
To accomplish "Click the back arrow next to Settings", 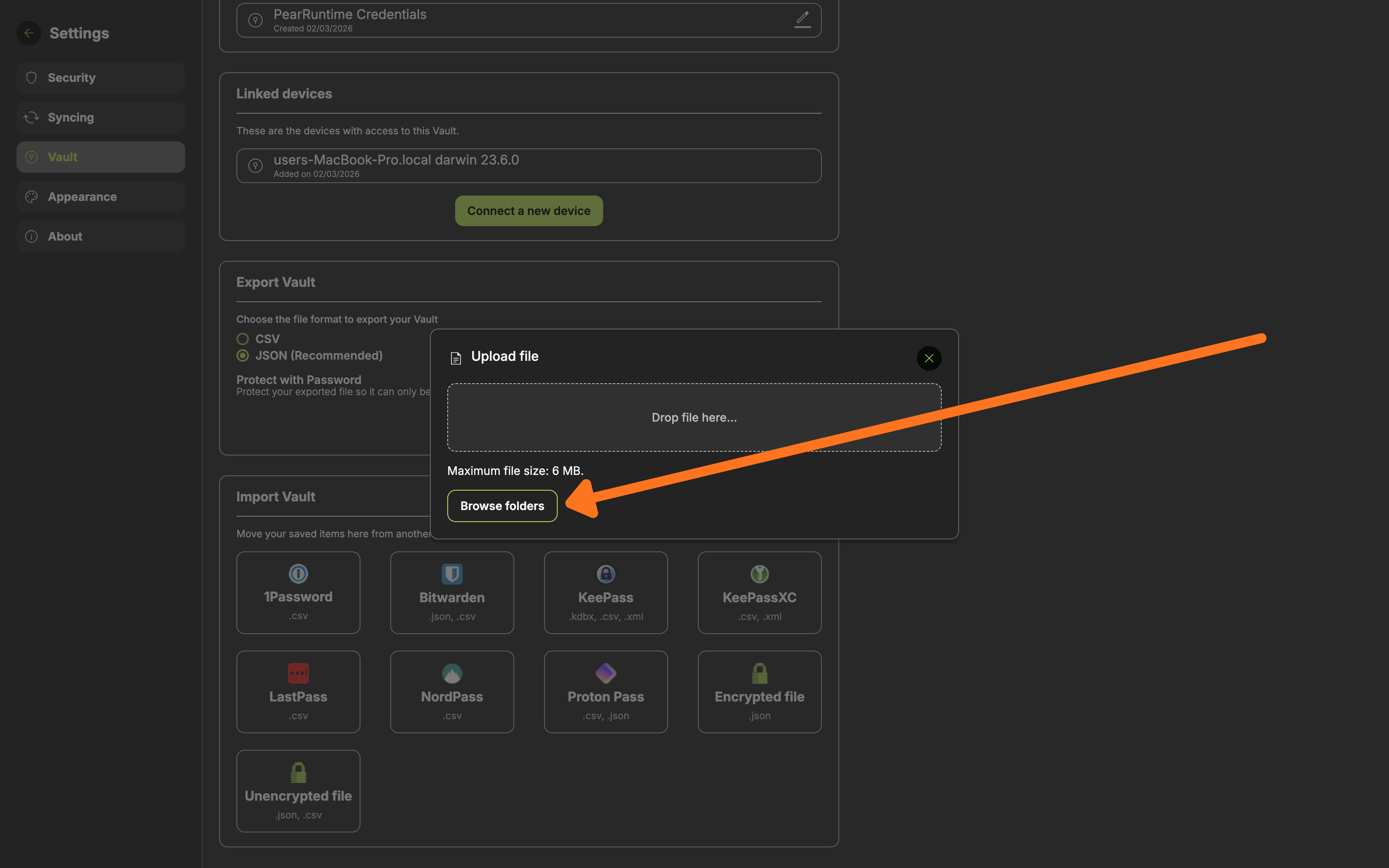I will (x=29, y=33).
